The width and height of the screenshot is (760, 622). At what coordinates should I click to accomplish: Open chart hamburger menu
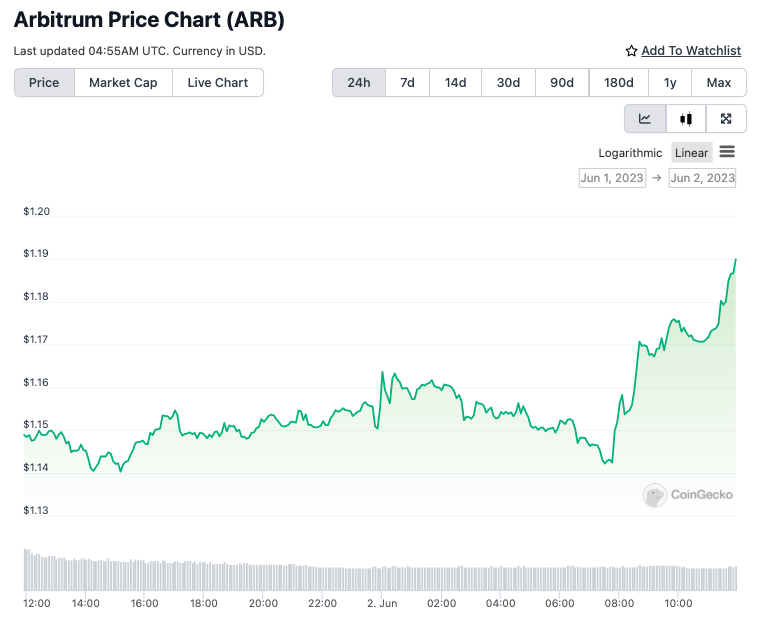727,152
